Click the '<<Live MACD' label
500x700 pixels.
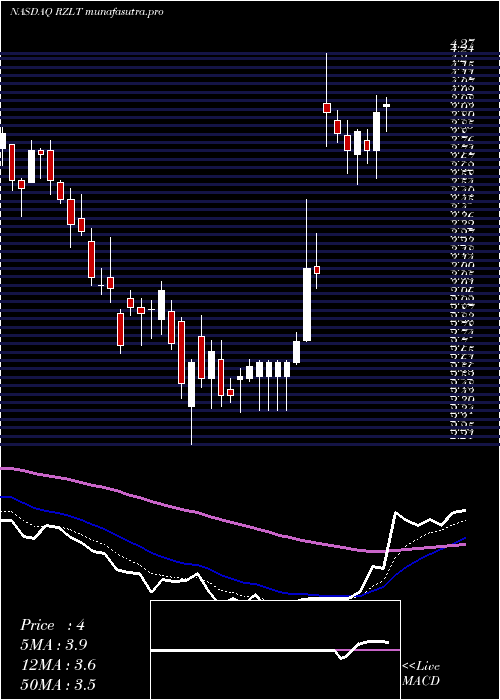pos(421,674)
